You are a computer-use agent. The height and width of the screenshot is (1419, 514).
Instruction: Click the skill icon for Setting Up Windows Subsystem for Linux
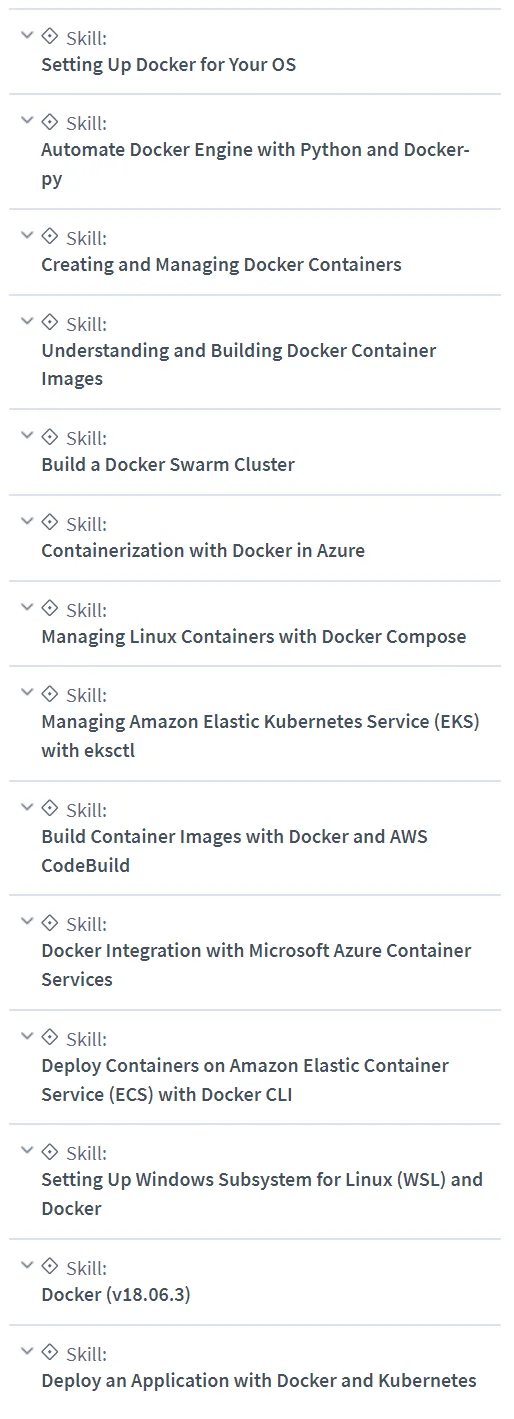(50, 1151)
